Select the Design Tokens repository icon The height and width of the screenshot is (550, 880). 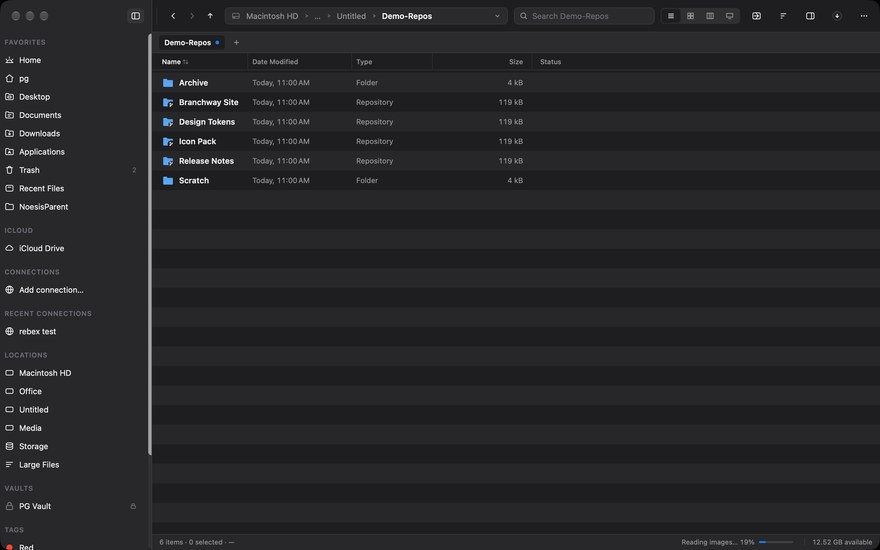168,122
